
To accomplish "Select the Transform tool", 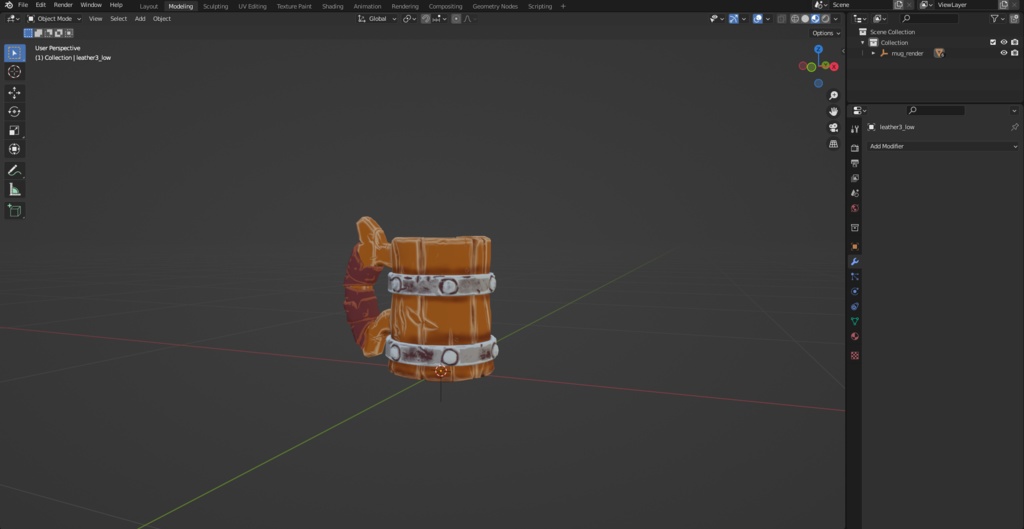I will pos(14,150).
